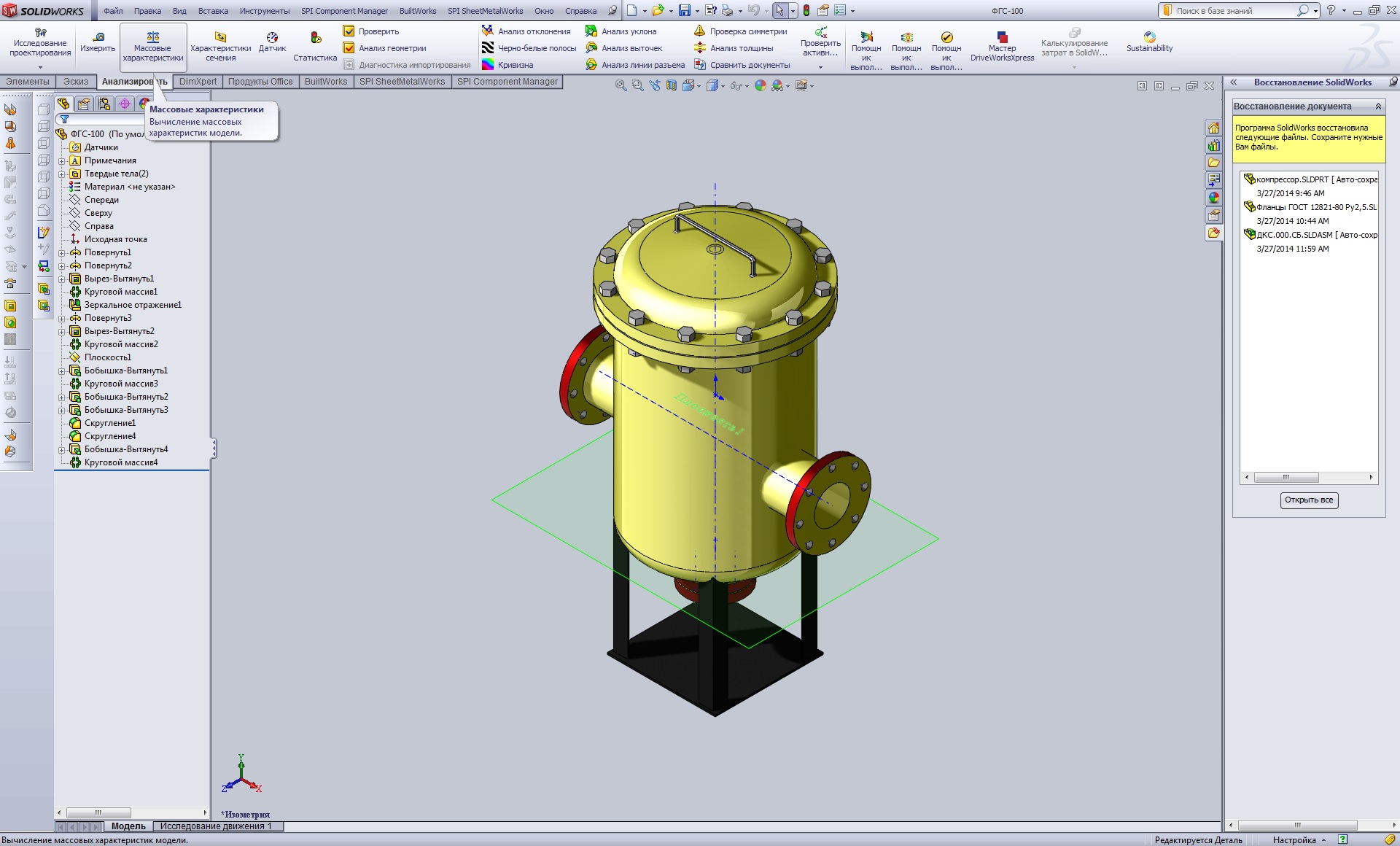The width and height of the screenshot is (1400, 846).
Task: Open the ConfigurationManager tab in feature panel
Action: (x=104, y=104)
